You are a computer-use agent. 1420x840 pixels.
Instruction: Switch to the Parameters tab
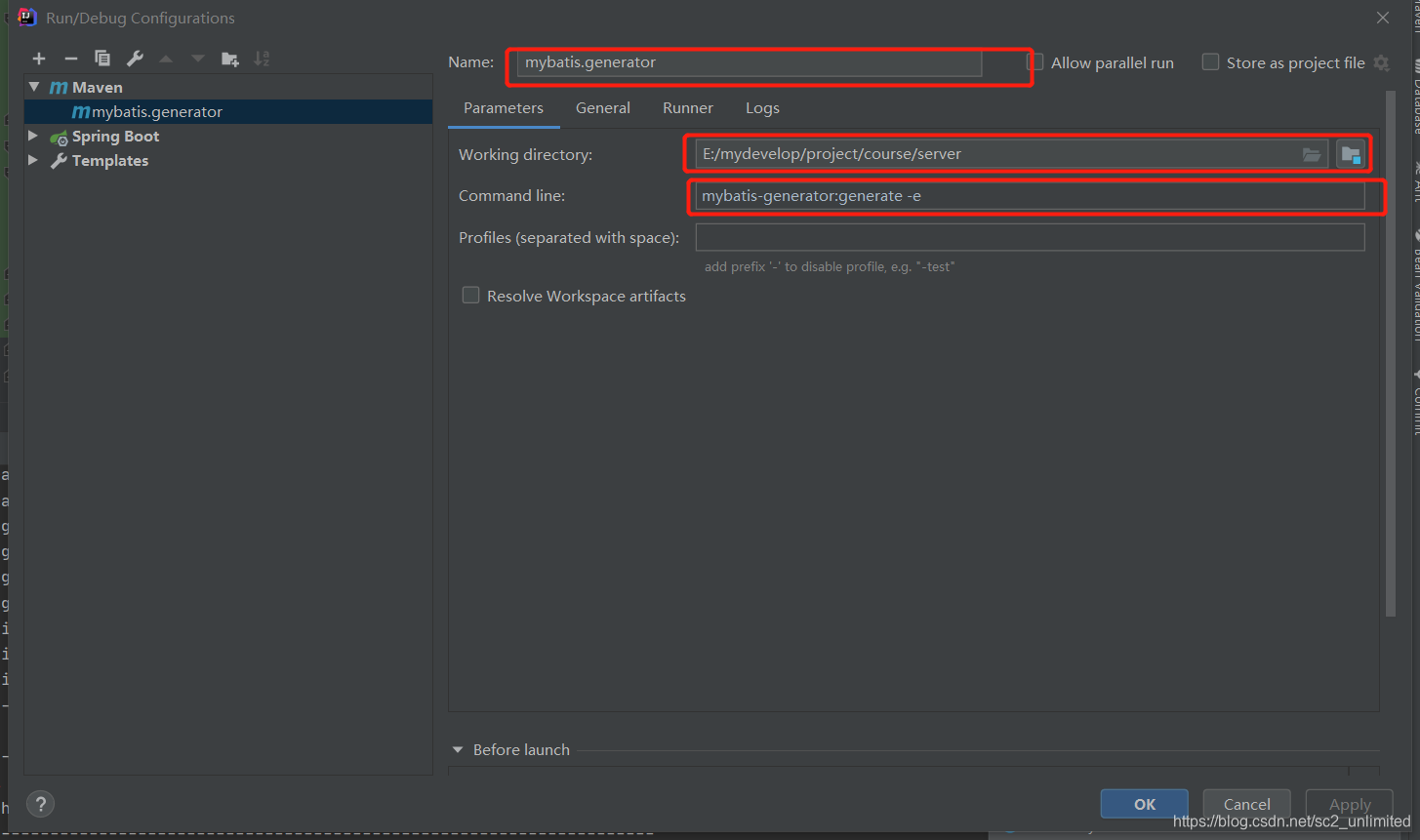pos(504,108)
